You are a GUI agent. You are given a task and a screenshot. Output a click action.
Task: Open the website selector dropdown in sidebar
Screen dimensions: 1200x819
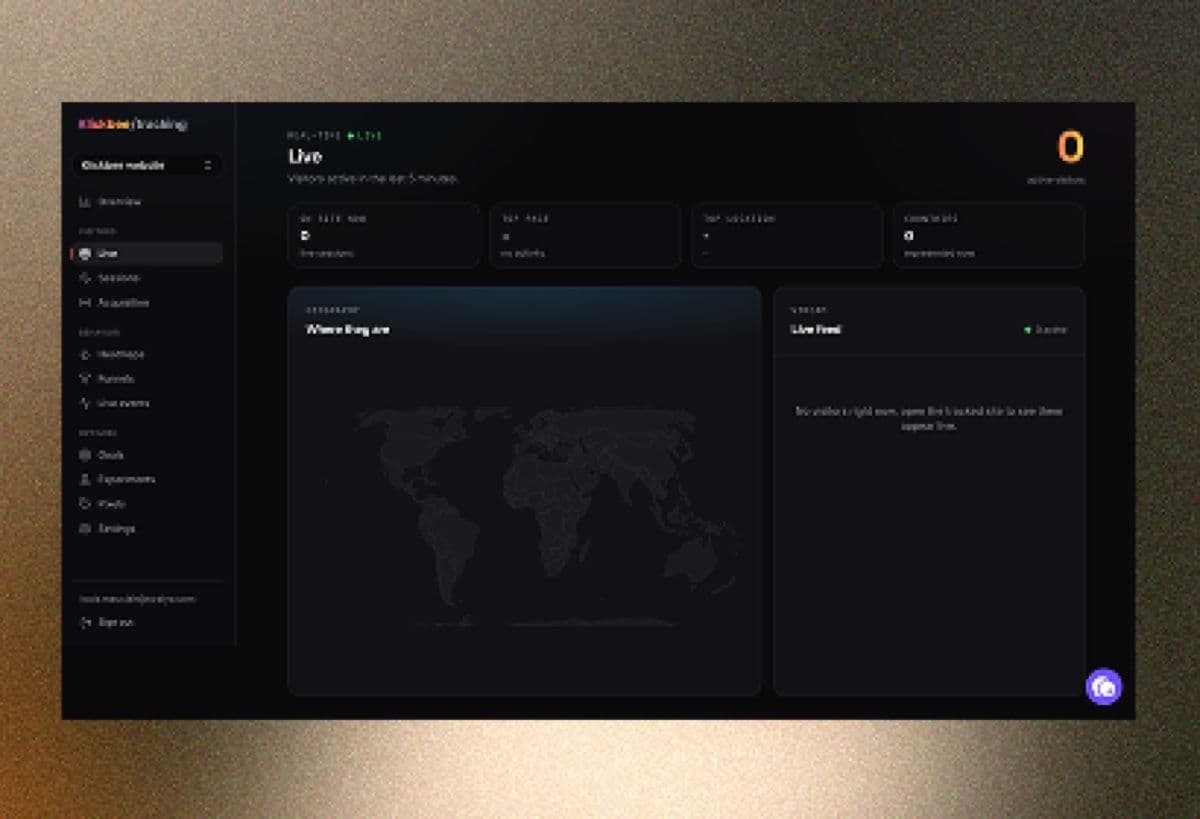pyautogui.click(x=147, y=165)
